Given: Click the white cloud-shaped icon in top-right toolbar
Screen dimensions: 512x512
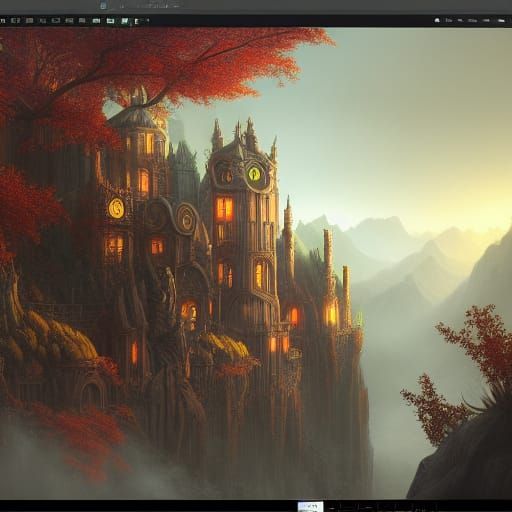Looking at the screenshot, I should (x=437, y=20).
